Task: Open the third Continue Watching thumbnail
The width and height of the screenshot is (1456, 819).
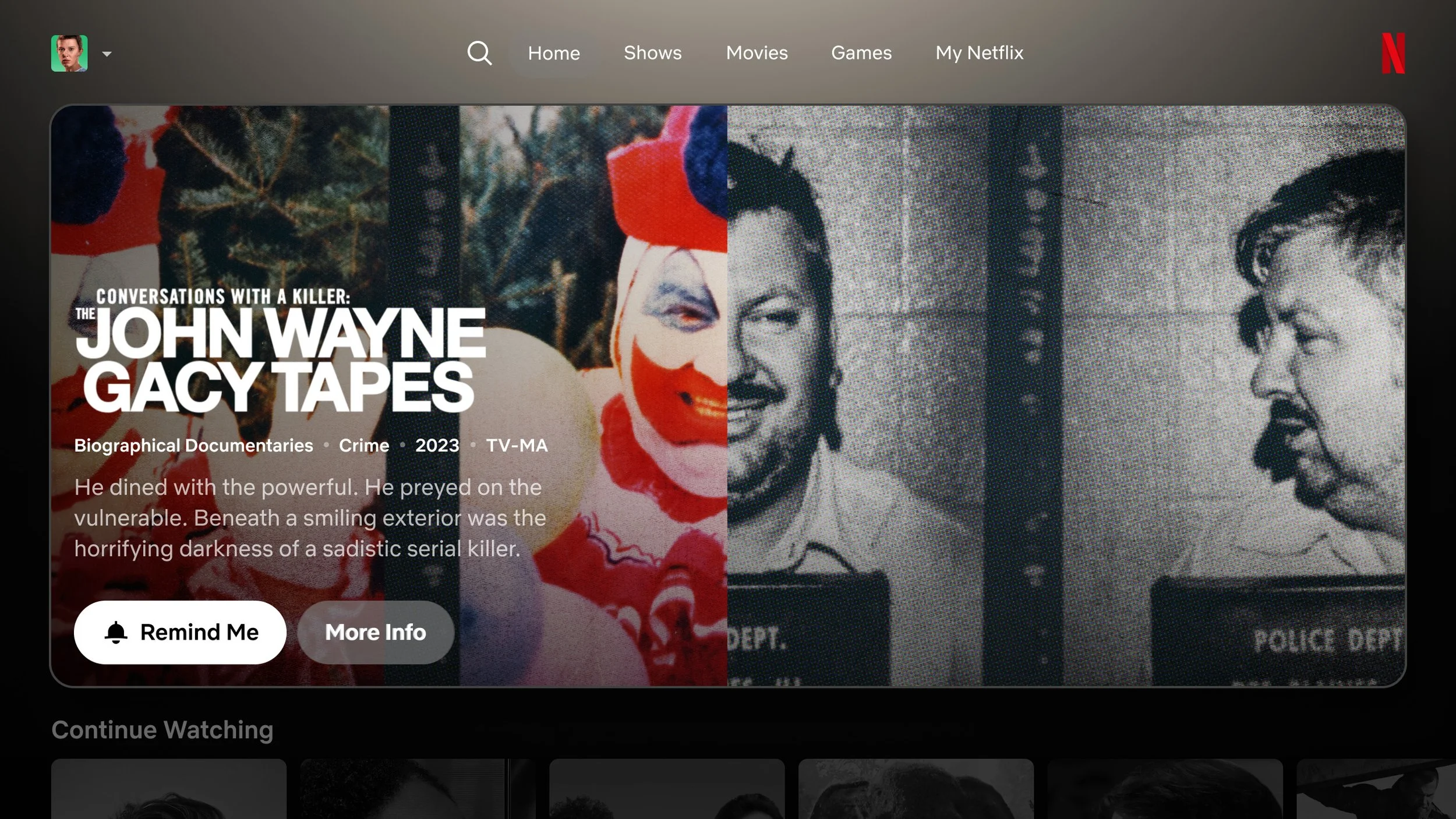Action: click(x=667, y=789)
